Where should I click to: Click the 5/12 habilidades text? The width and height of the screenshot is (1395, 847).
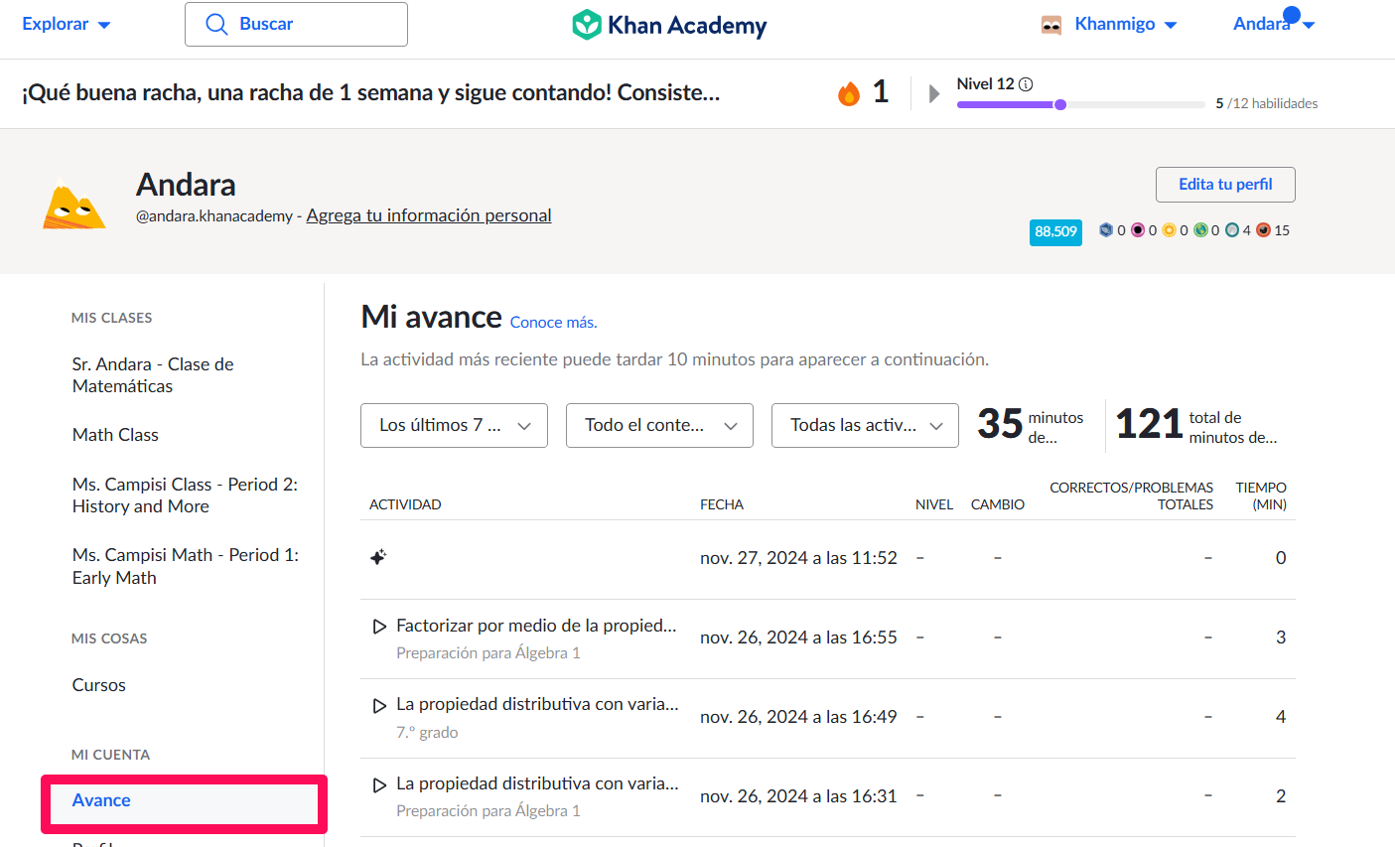(x=1266, y=103)
